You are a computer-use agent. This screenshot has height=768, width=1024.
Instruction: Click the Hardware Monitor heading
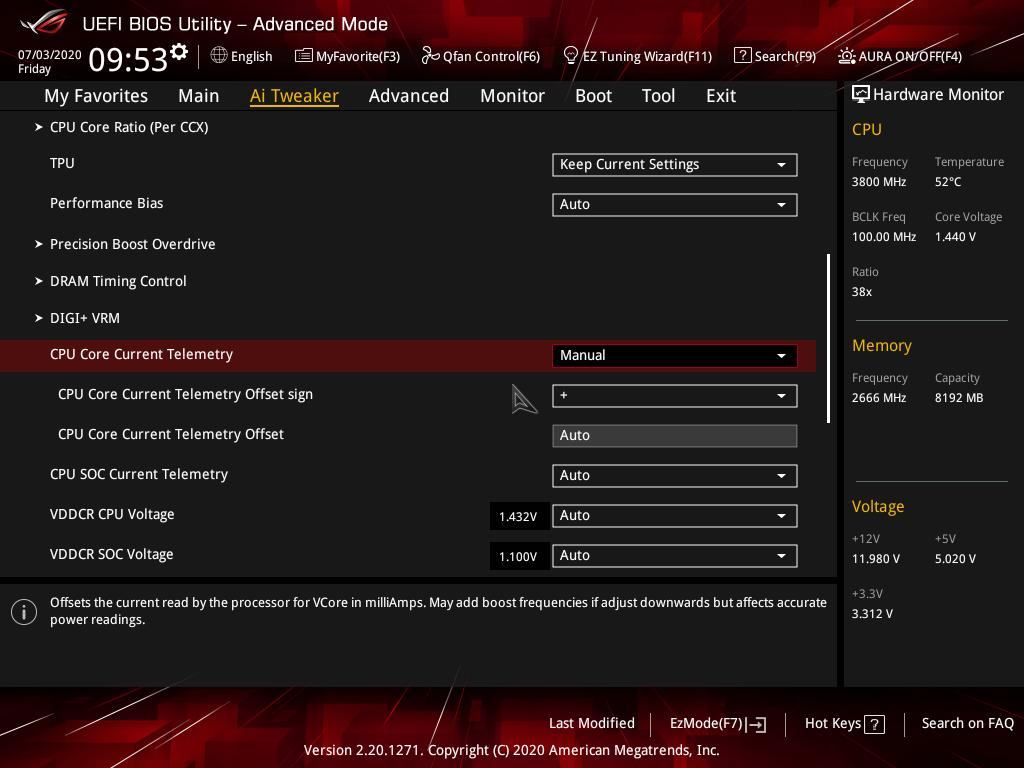(x=938, y=94)
